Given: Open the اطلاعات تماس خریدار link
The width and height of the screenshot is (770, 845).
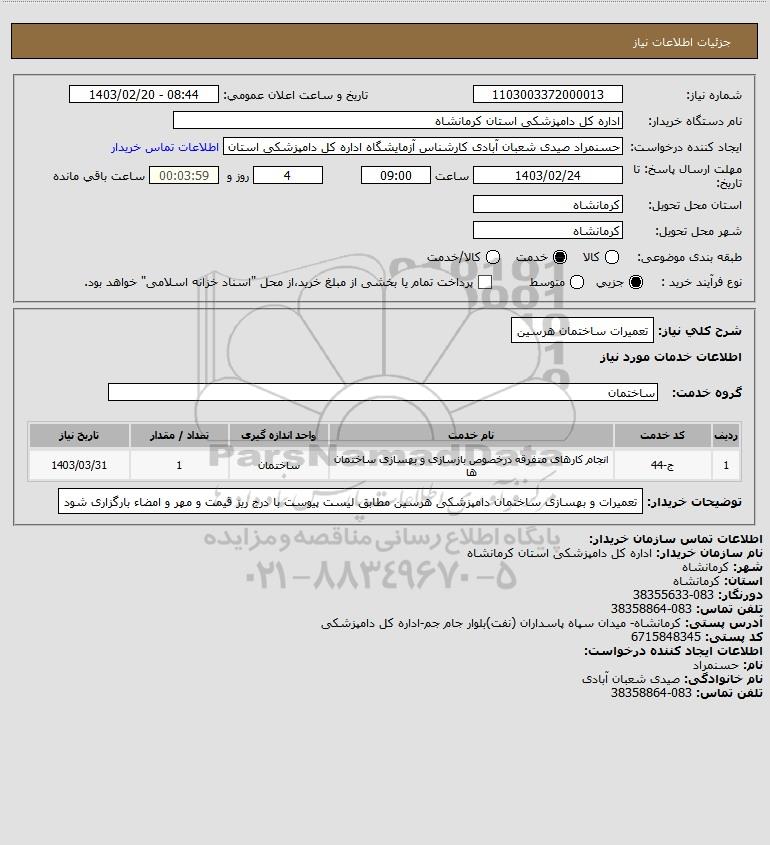Looking at the screenshot, I should pos(165,147).
